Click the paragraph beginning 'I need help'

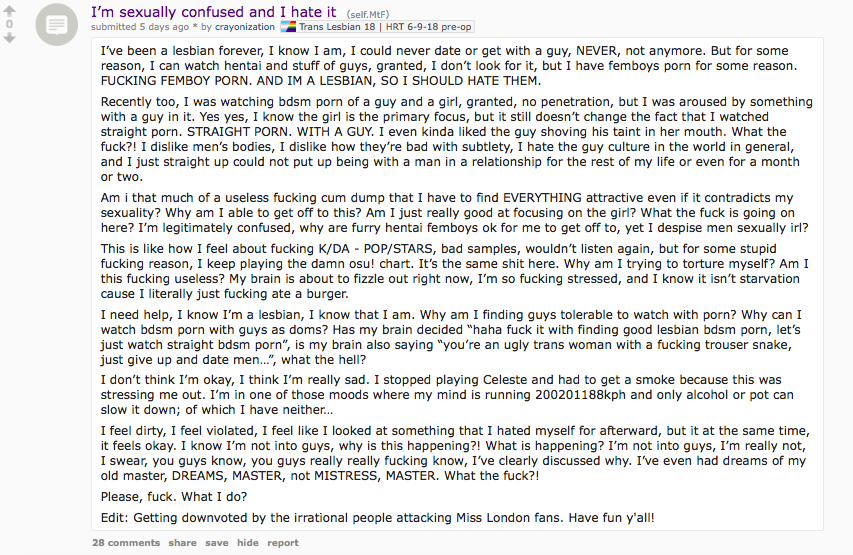click(451, 337)
